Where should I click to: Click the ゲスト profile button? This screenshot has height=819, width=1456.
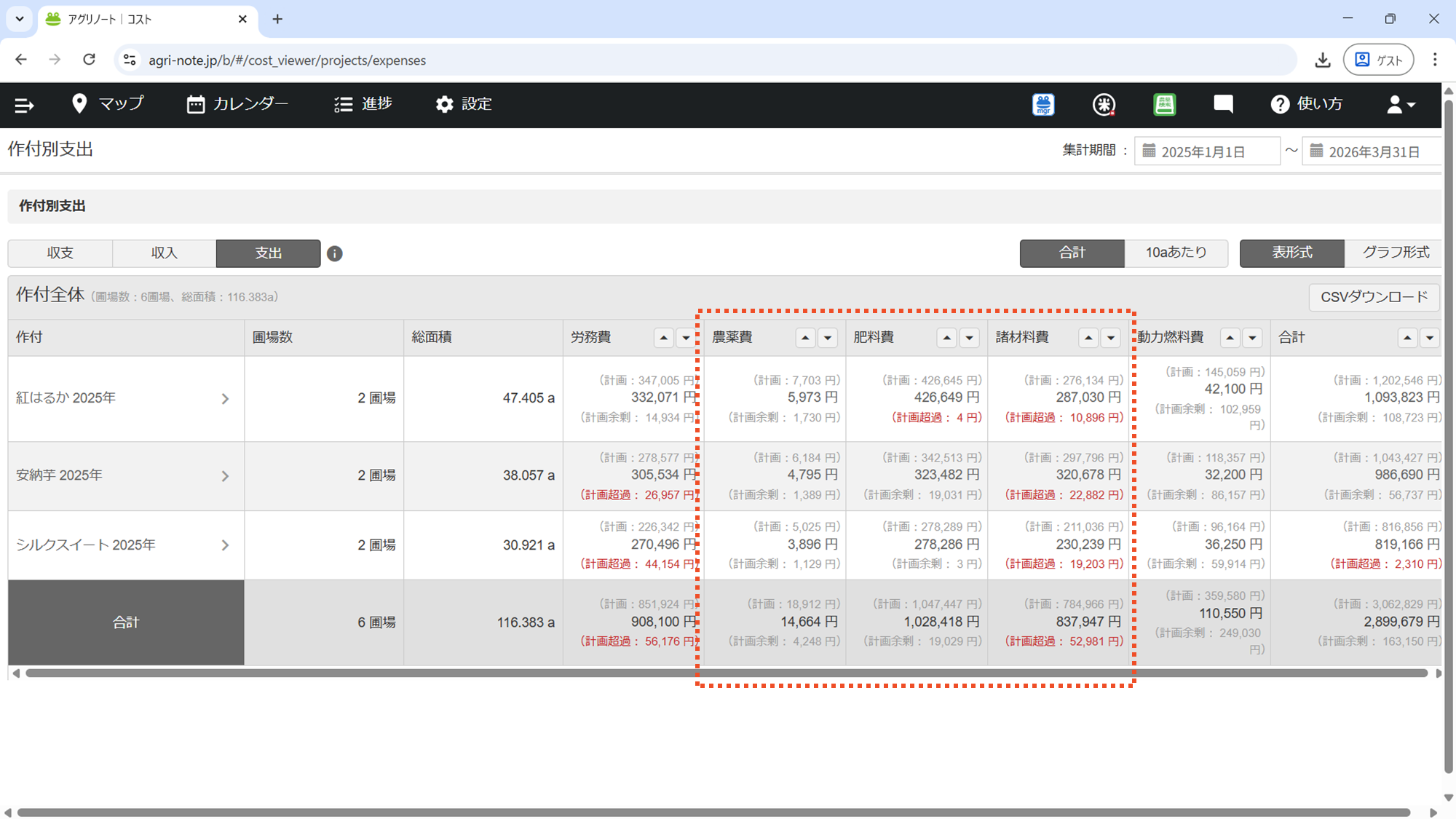click(1378, 60)
